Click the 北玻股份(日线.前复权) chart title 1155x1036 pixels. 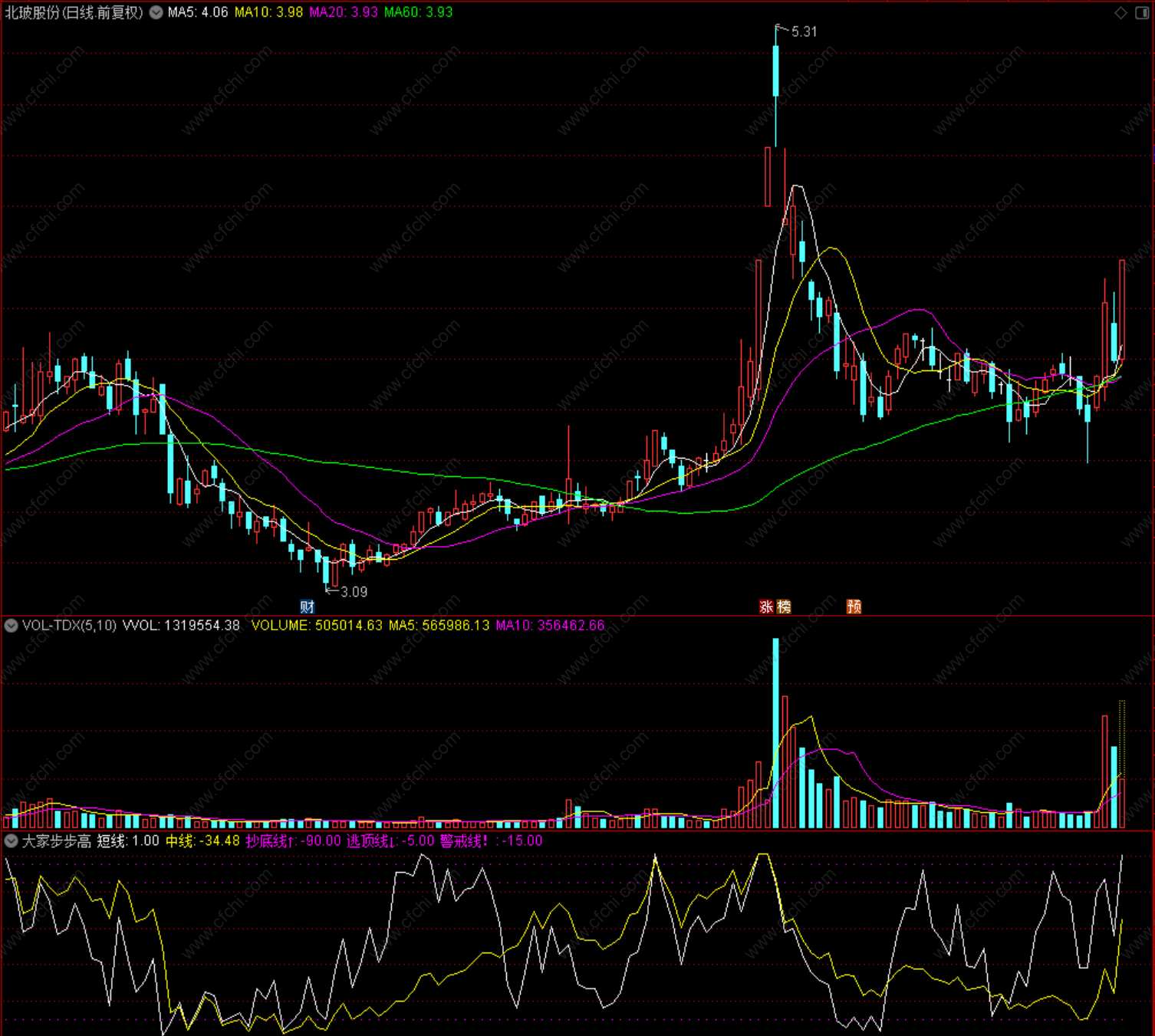tap(74, 12)
